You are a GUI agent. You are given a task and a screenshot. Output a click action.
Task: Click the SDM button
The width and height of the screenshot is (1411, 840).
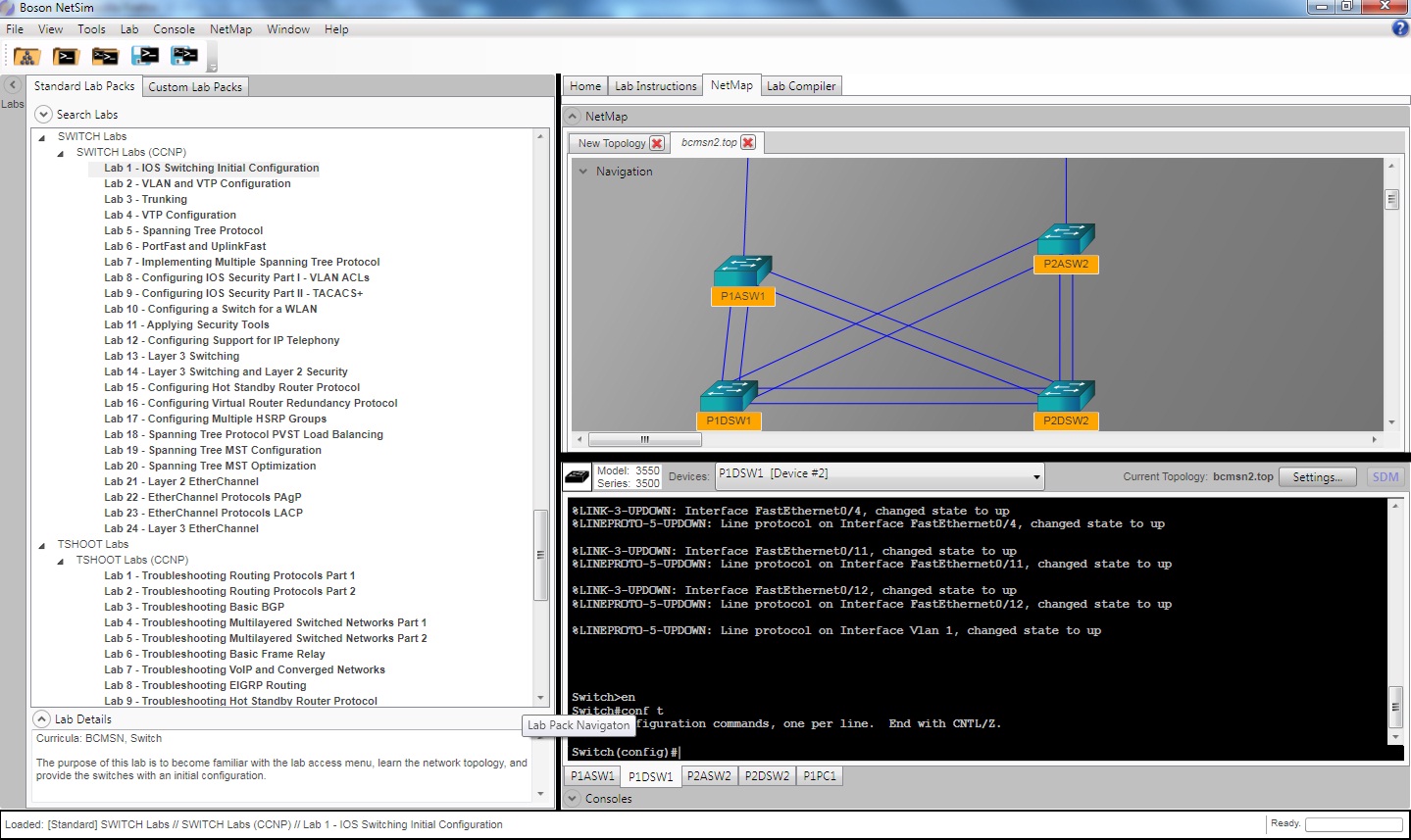tap(1386, 477)
